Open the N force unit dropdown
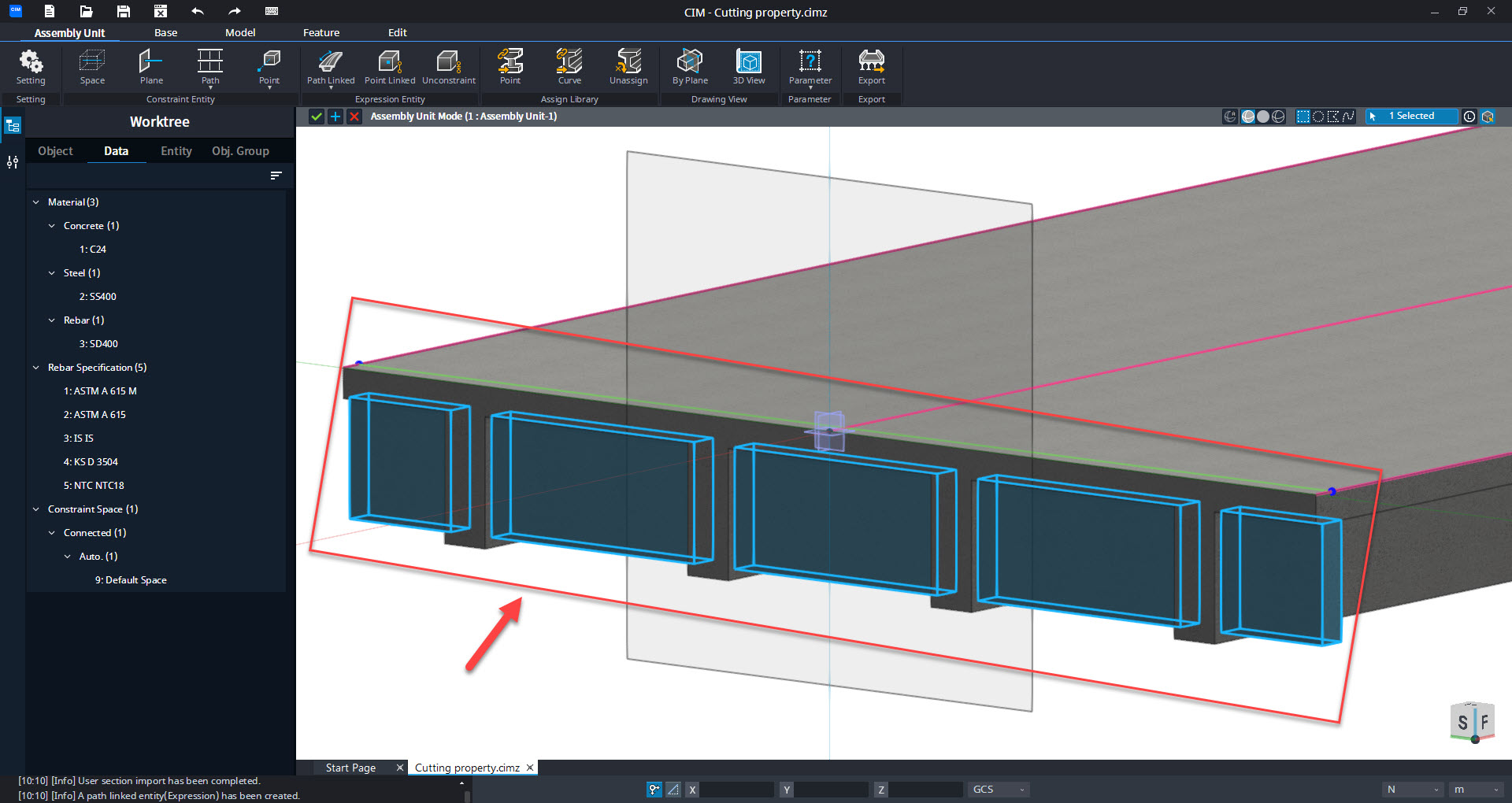The height and width of the screenshot is (803, 1512). [x=1413, y=790]
